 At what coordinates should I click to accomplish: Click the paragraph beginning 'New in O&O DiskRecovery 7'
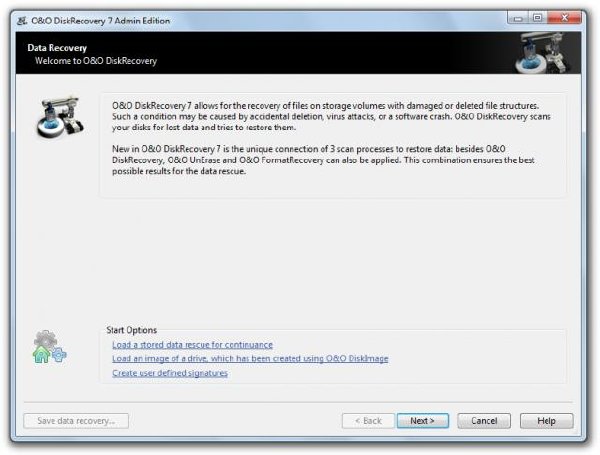click(x=323, y=160)
